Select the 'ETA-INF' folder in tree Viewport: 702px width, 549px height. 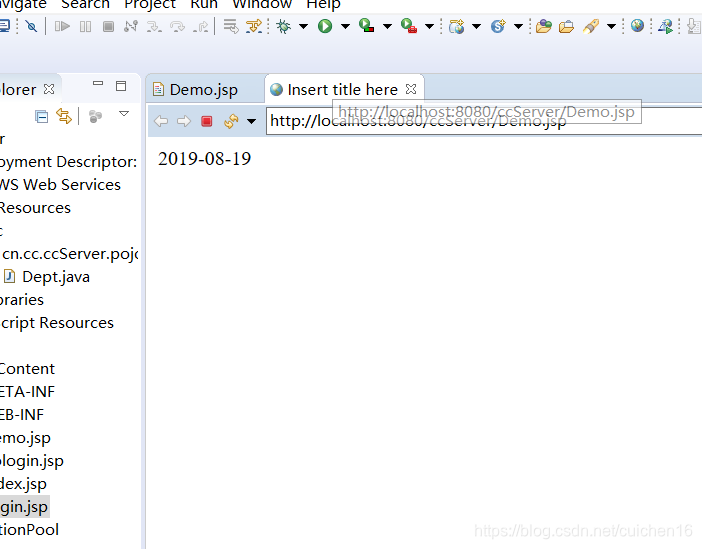pos(27,392)
